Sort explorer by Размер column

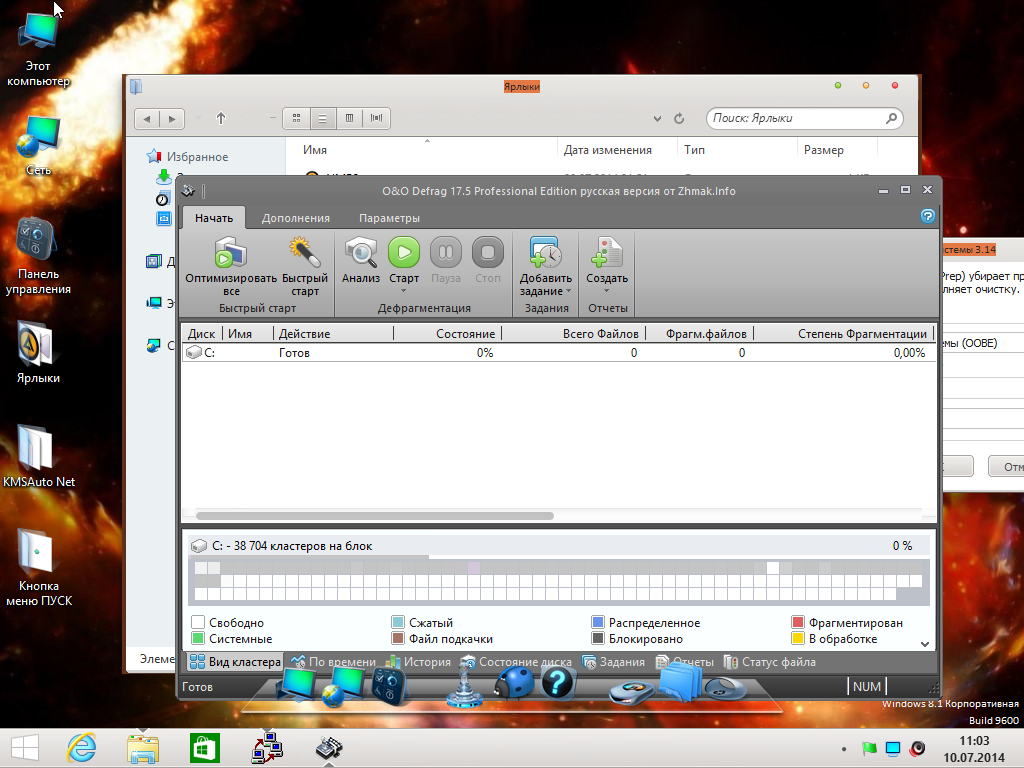click(824, 150)
